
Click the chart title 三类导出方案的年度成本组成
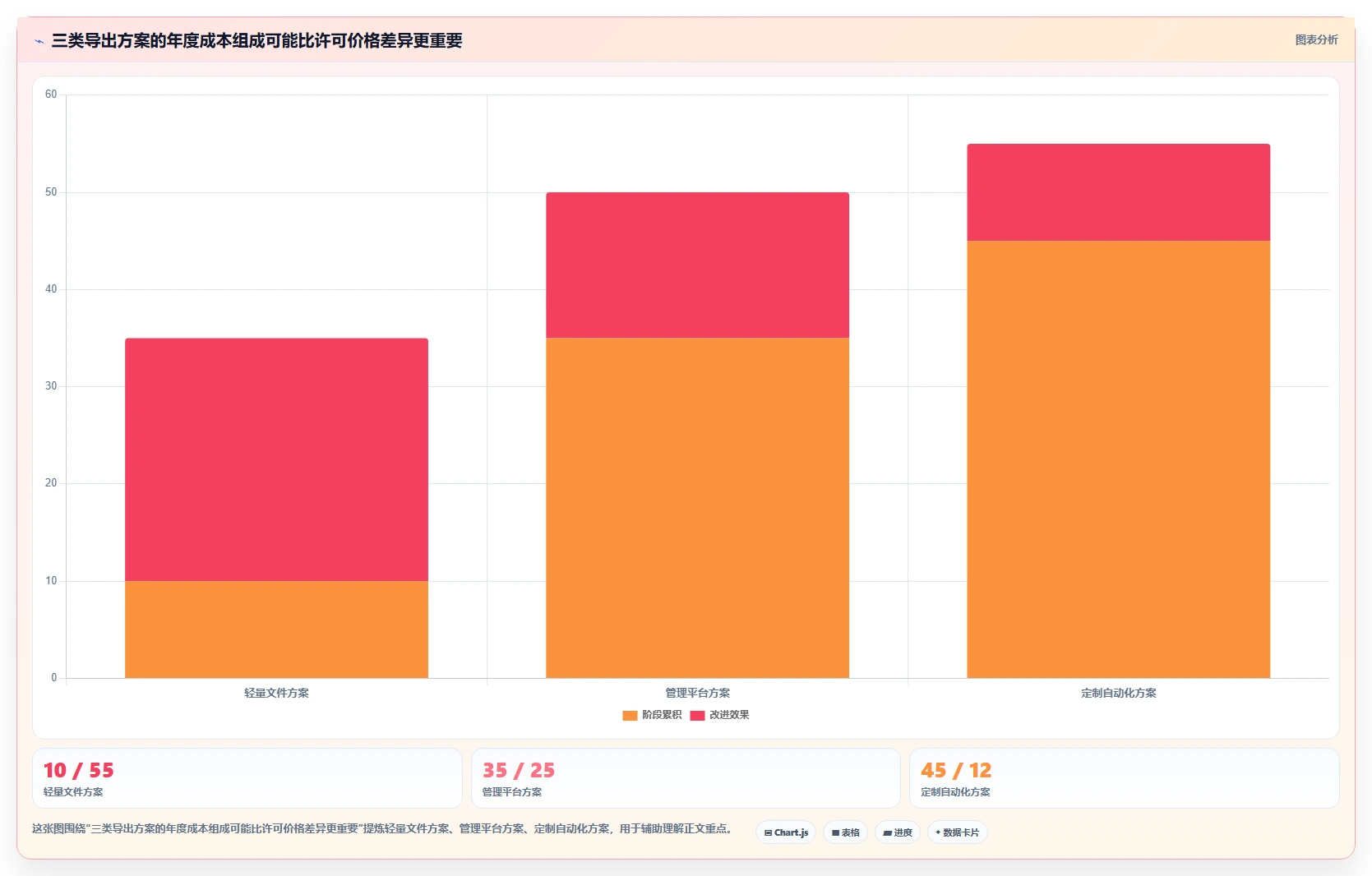[256, 40]
